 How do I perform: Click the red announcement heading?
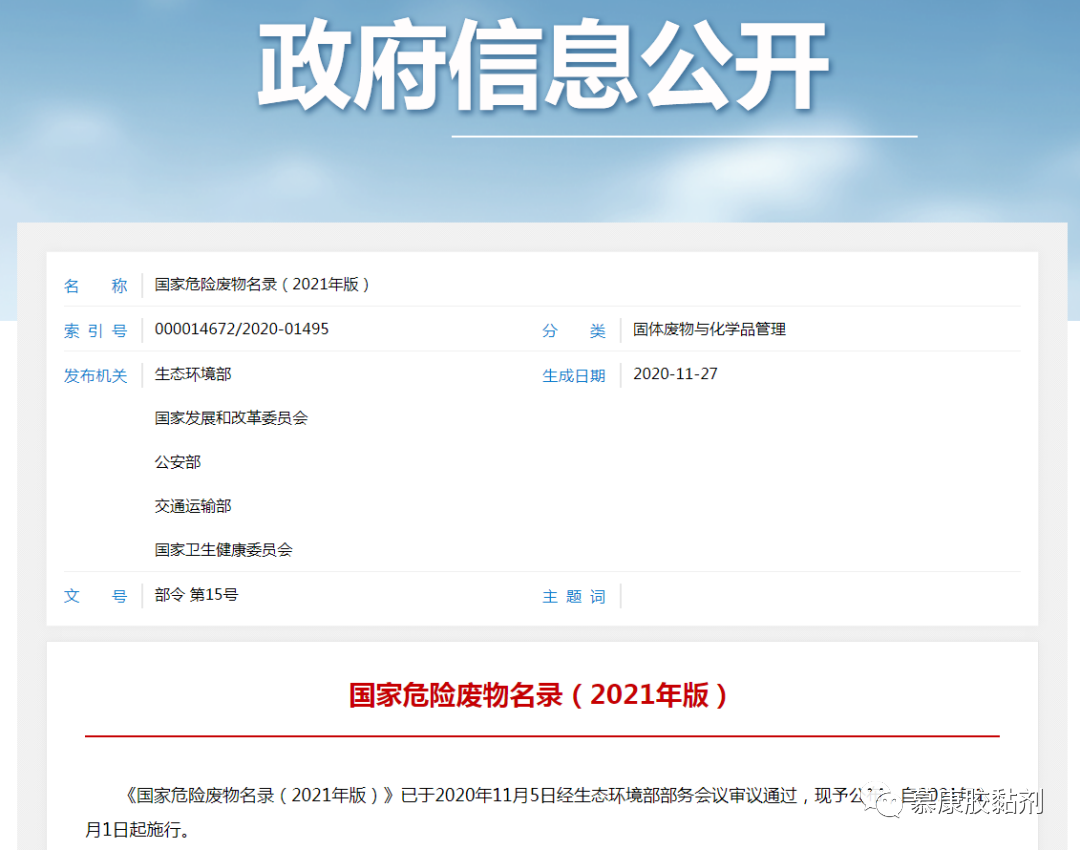pos(540,694)
